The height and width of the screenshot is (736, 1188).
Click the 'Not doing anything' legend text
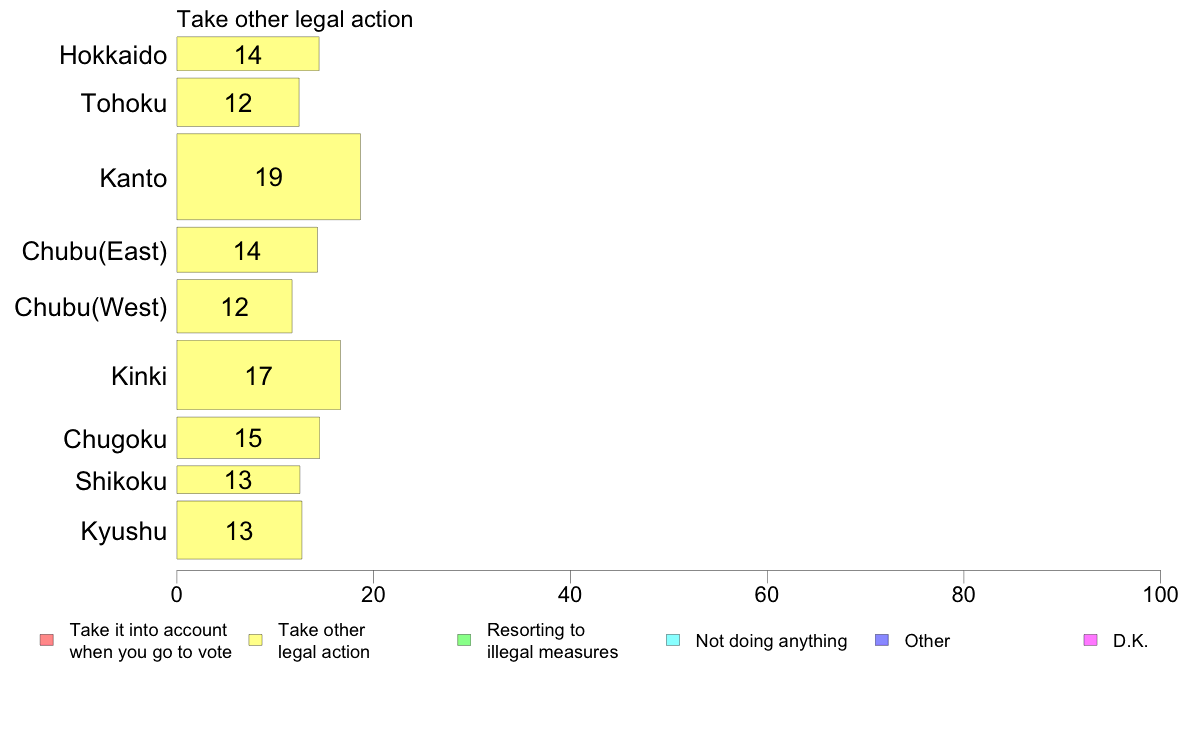pyautogui.click(x=771, y=641)
